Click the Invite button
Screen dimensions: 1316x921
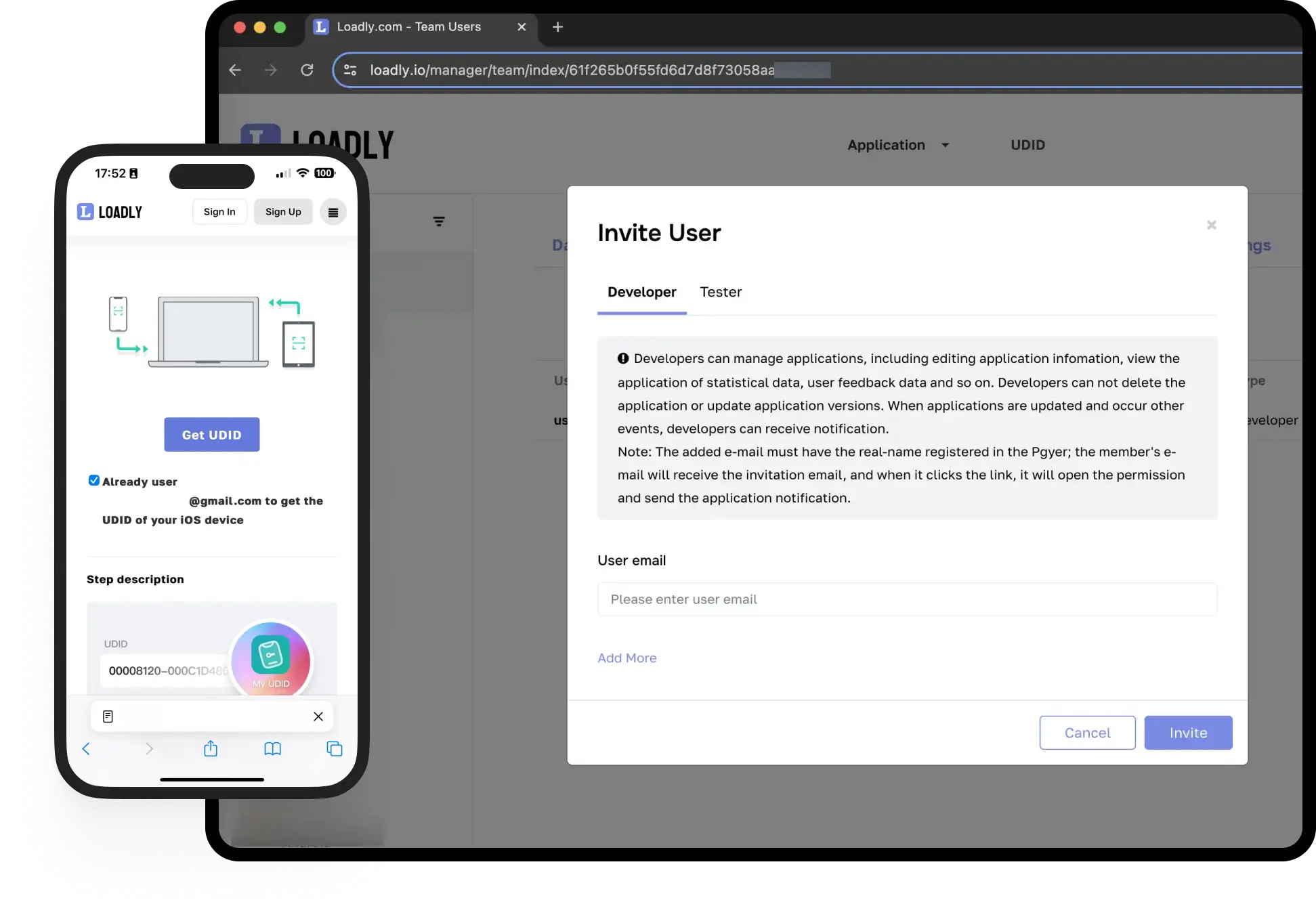pos(1188,733)
